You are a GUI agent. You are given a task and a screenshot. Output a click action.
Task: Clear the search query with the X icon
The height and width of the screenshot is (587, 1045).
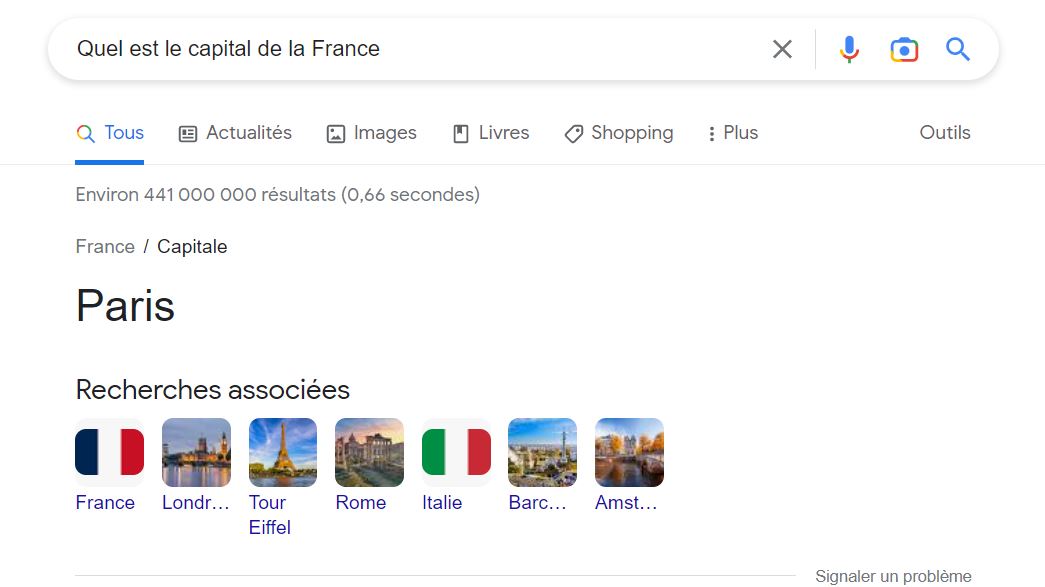pos(782,48)
